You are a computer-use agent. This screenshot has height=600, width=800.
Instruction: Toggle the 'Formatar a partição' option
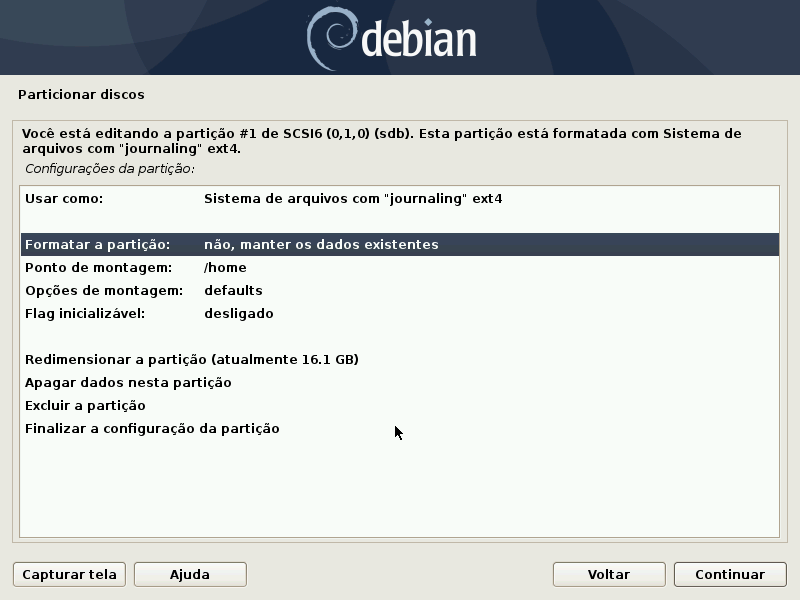pyautogui.click(x=399, y=244)
